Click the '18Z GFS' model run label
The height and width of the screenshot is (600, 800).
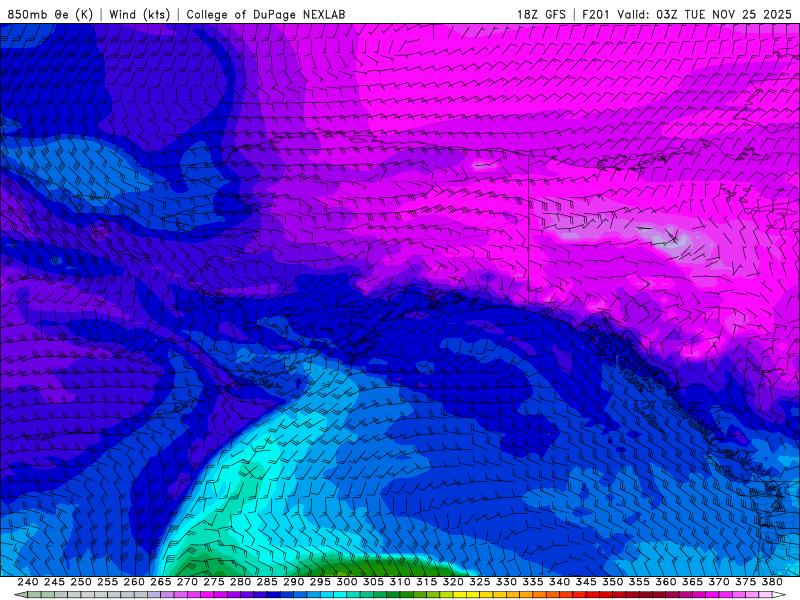point(541,15)
